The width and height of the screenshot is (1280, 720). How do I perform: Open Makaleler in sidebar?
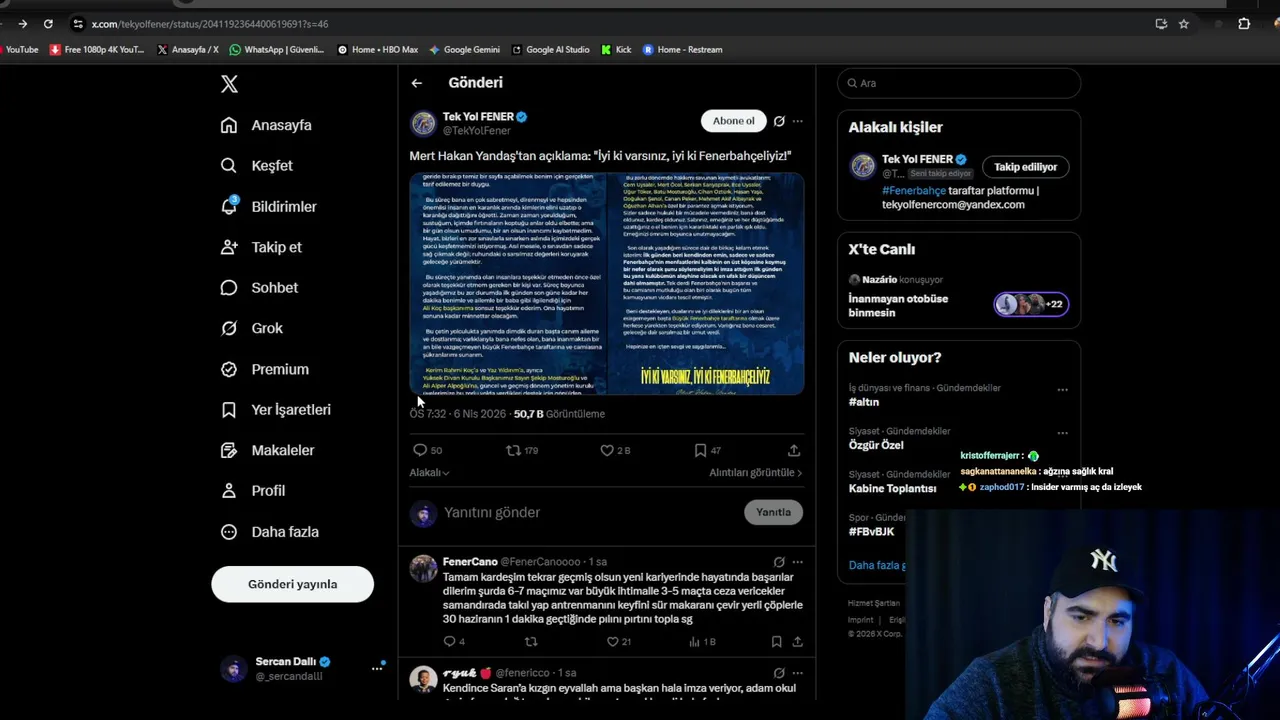(267, 450)
